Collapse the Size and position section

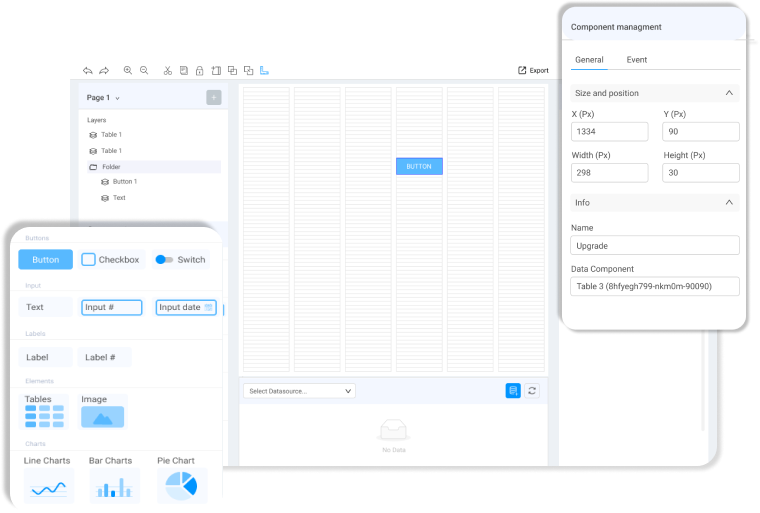729,93
